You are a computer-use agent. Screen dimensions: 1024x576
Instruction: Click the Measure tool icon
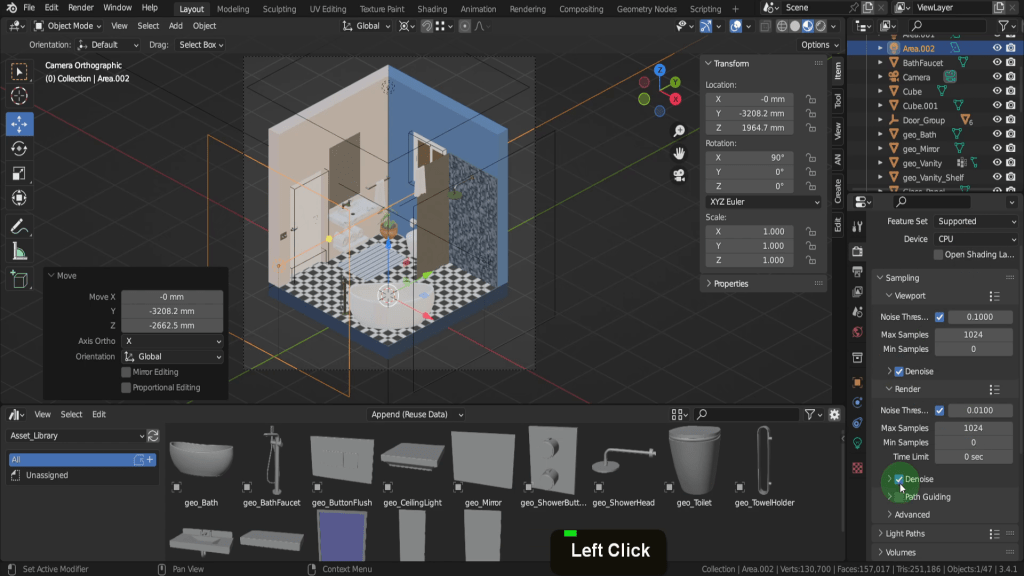tap(19, 252)
